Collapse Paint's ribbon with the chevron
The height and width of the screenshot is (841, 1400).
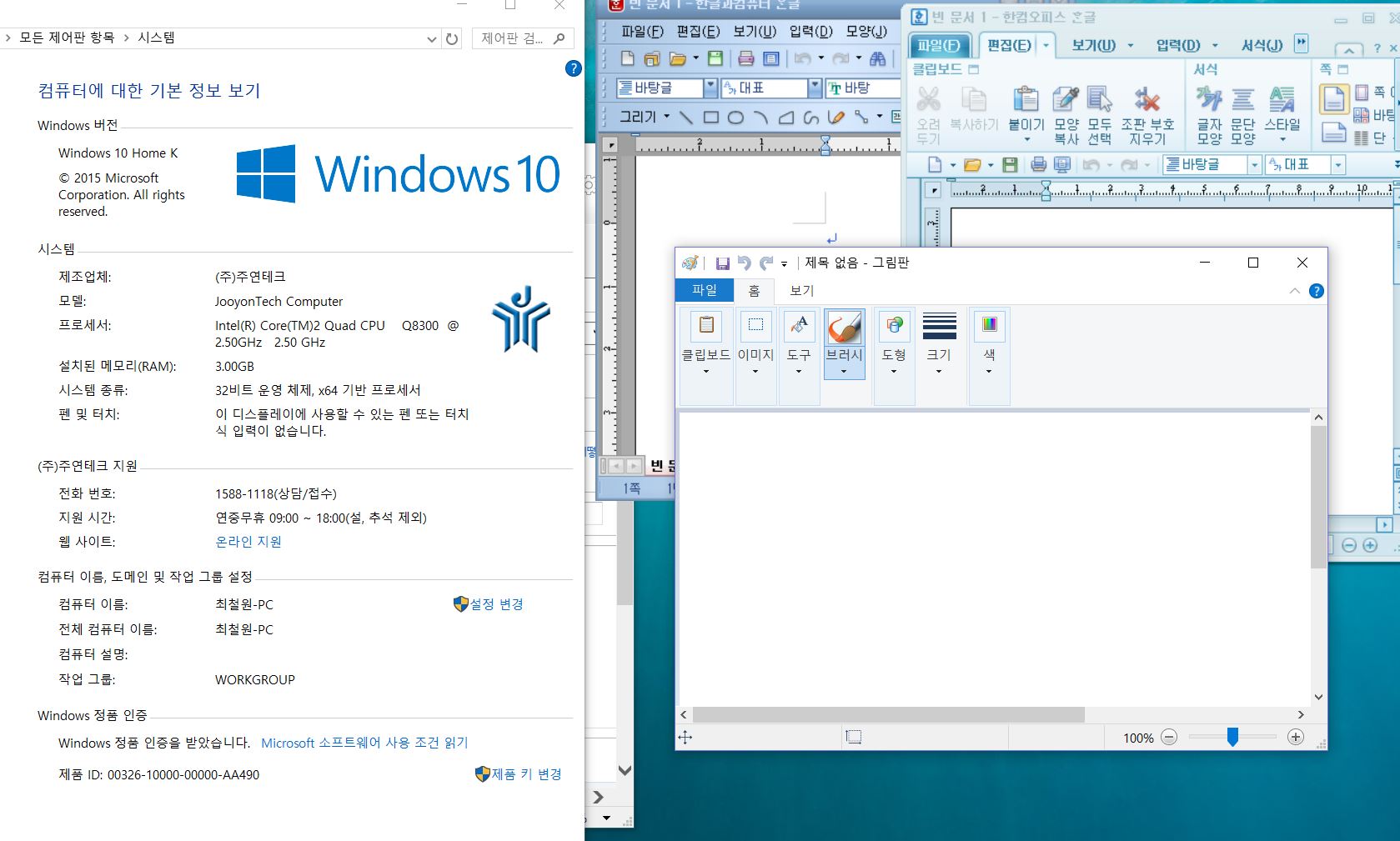click(1294, 291)
